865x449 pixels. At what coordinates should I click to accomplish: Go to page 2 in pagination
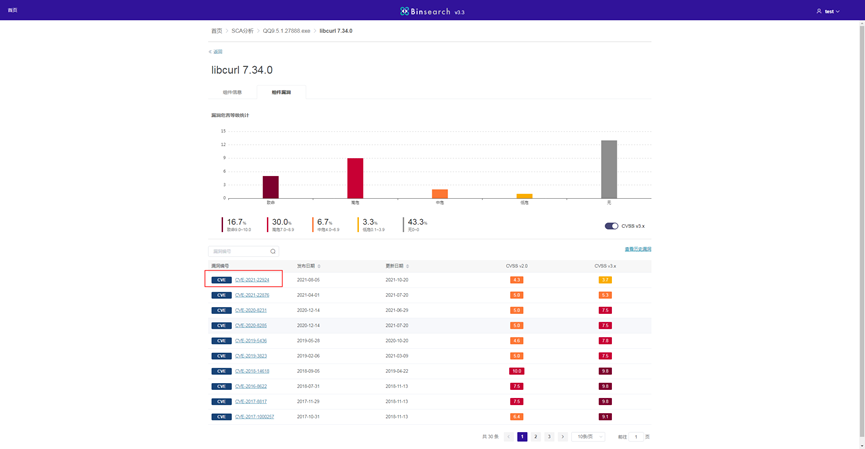[x=536, y=437]
